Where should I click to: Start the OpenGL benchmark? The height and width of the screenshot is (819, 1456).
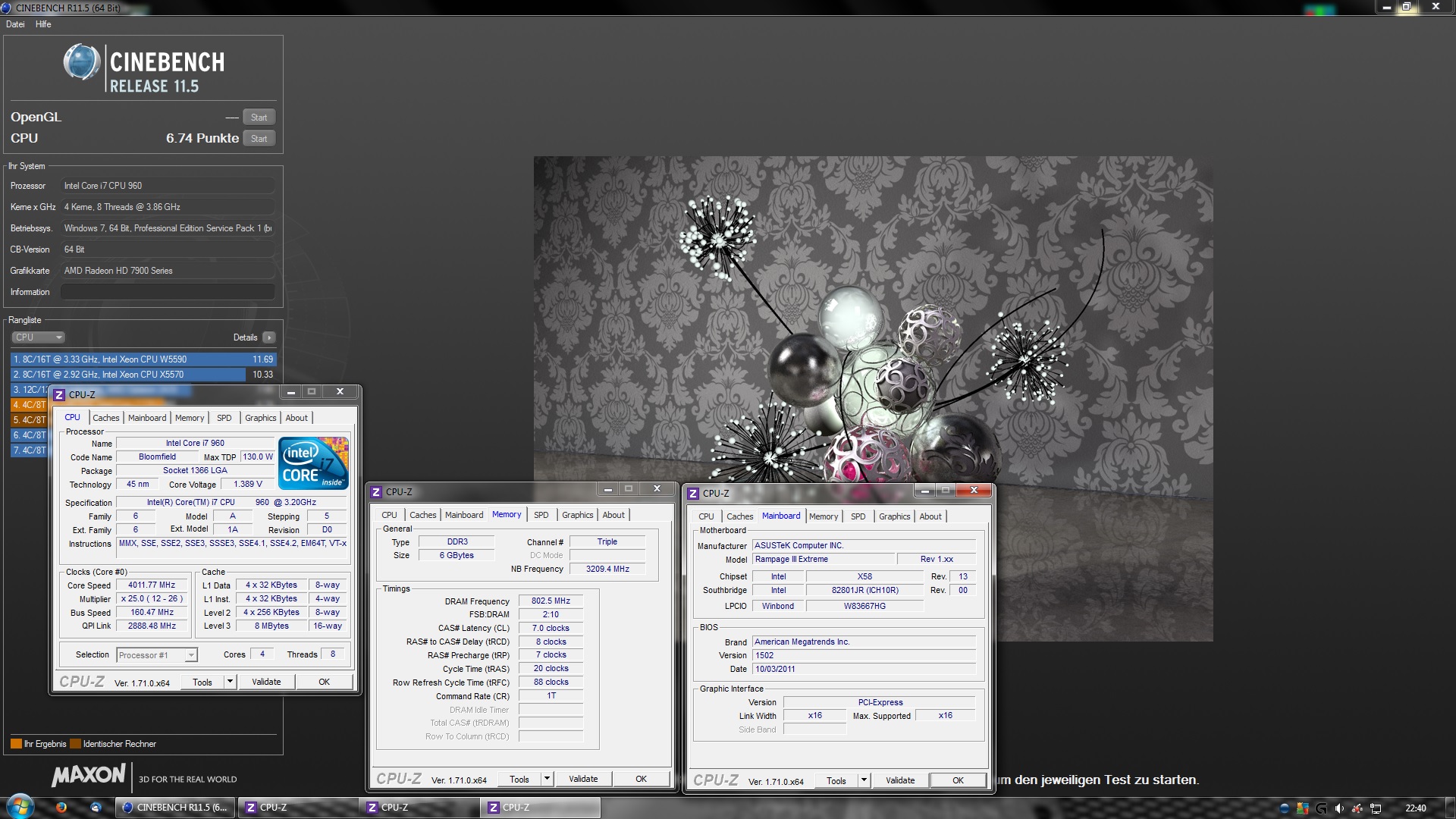click(259, 118)
